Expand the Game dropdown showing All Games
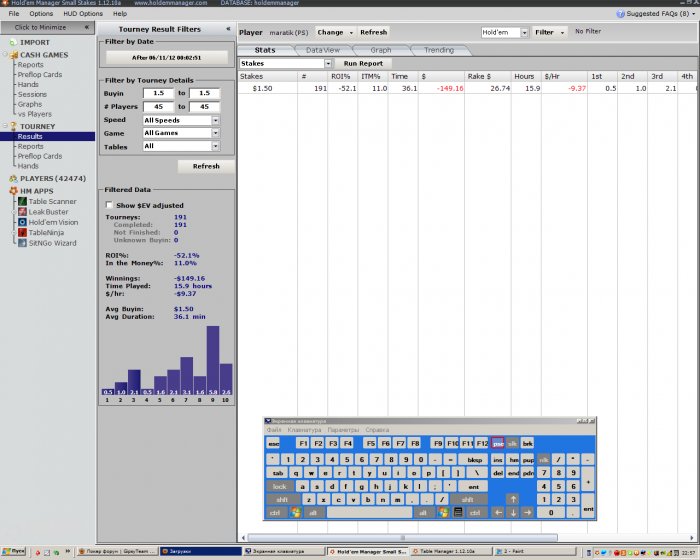This screenshot has height=560, width=700. coord(181,133)
